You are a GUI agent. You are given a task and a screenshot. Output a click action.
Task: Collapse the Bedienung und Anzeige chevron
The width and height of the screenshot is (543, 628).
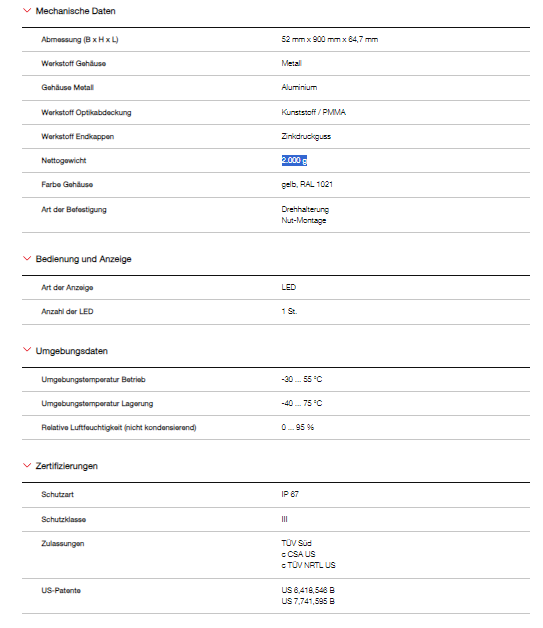pyautogui.click(x=27, y=258)
